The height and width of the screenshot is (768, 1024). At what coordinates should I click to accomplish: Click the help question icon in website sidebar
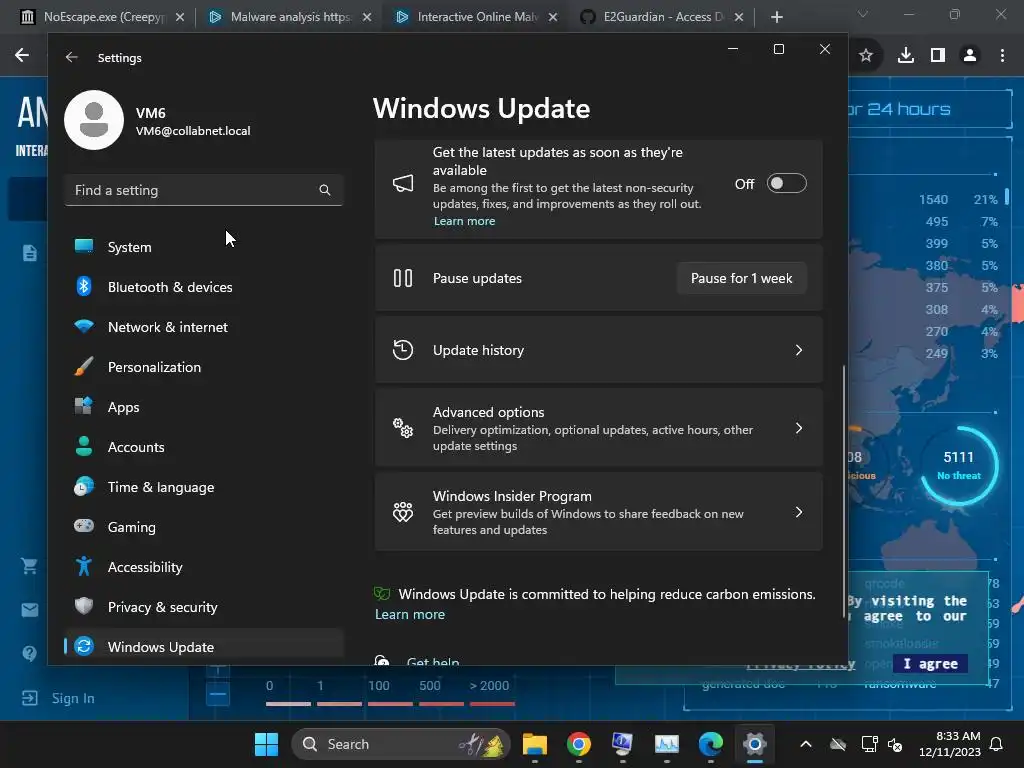29,653
